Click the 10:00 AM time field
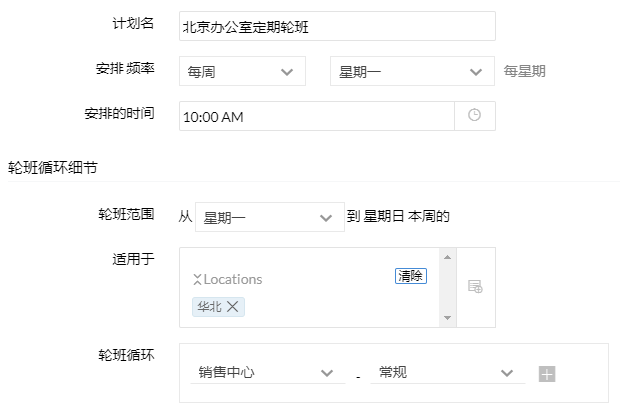Viewport: 620px width, 411px height. click(317, 116)
